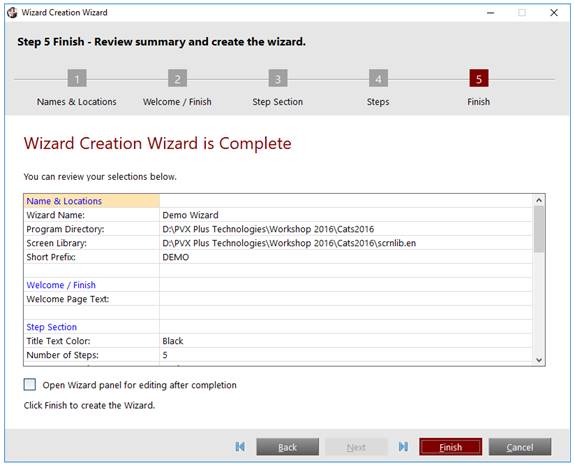Jump to first step arrow icon
The width and height of the screenshot is (575, 468).
(240, 446)
